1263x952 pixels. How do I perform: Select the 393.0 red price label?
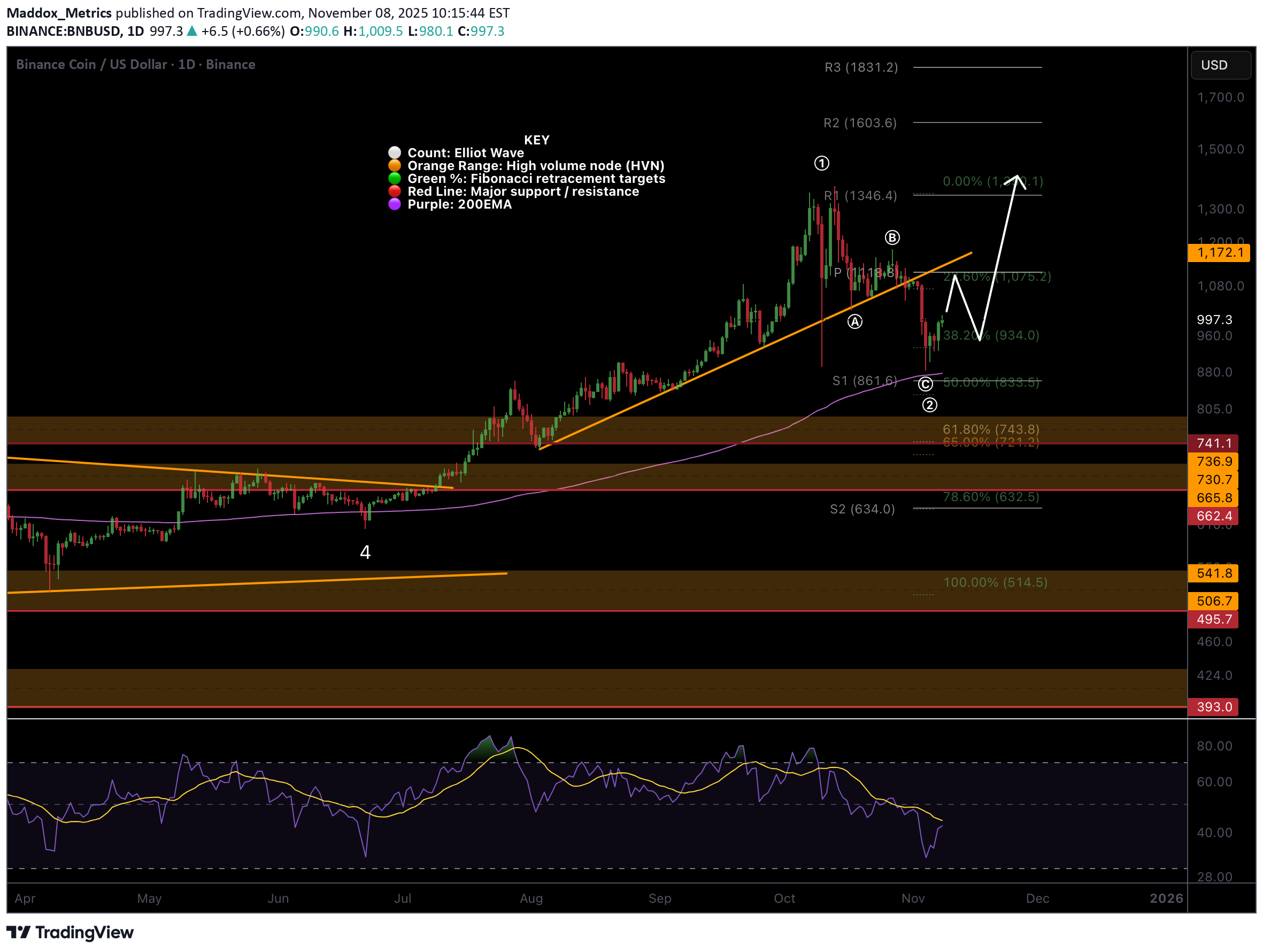click(1213, 707)
